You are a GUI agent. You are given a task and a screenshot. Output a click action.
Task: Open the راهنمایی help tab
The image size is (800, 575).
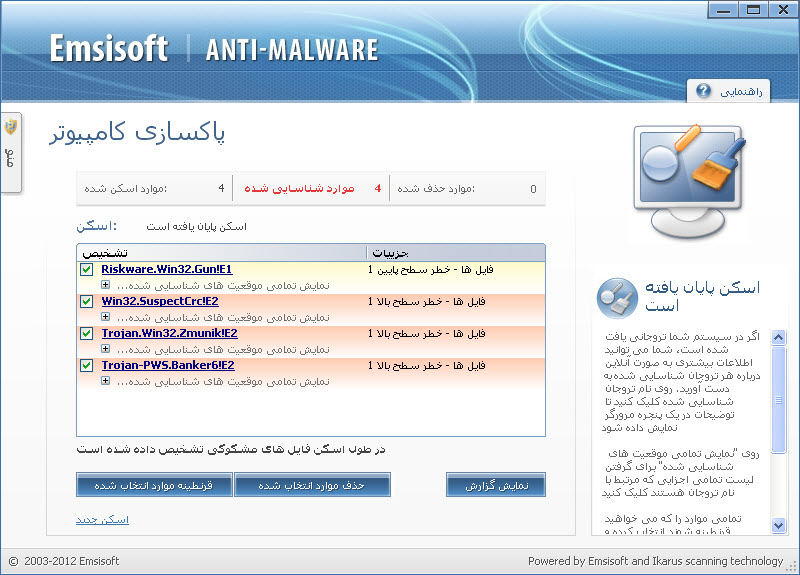(x=728, y=91)
